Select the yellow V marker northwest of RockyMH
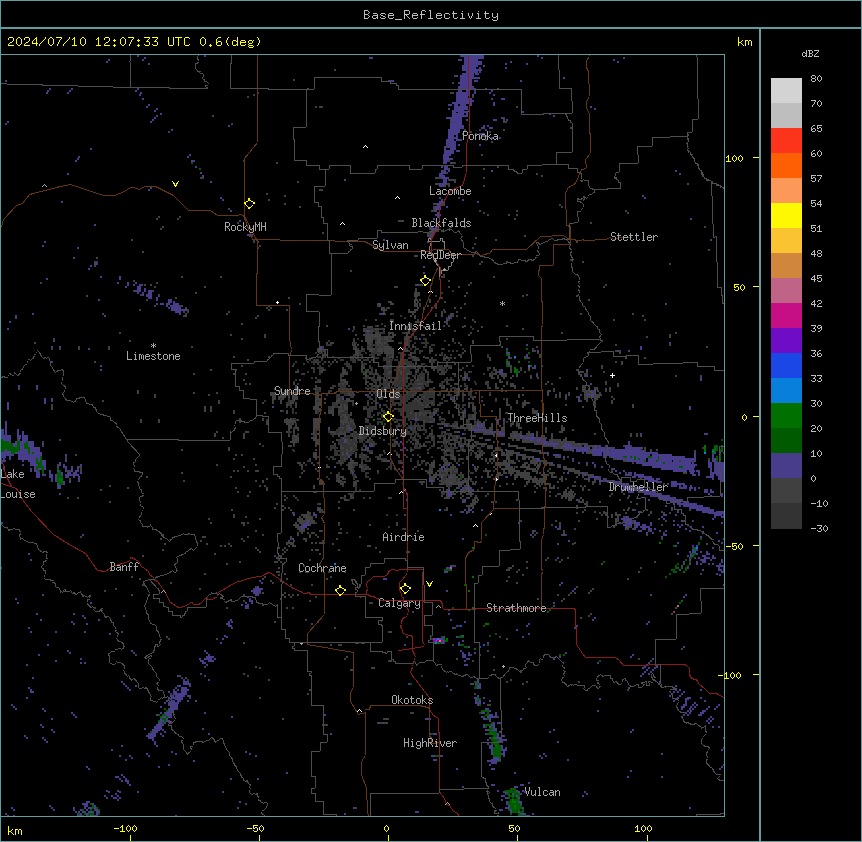Image resolution: width=862 pixels, height=842 pixels. tap(175, 184)
